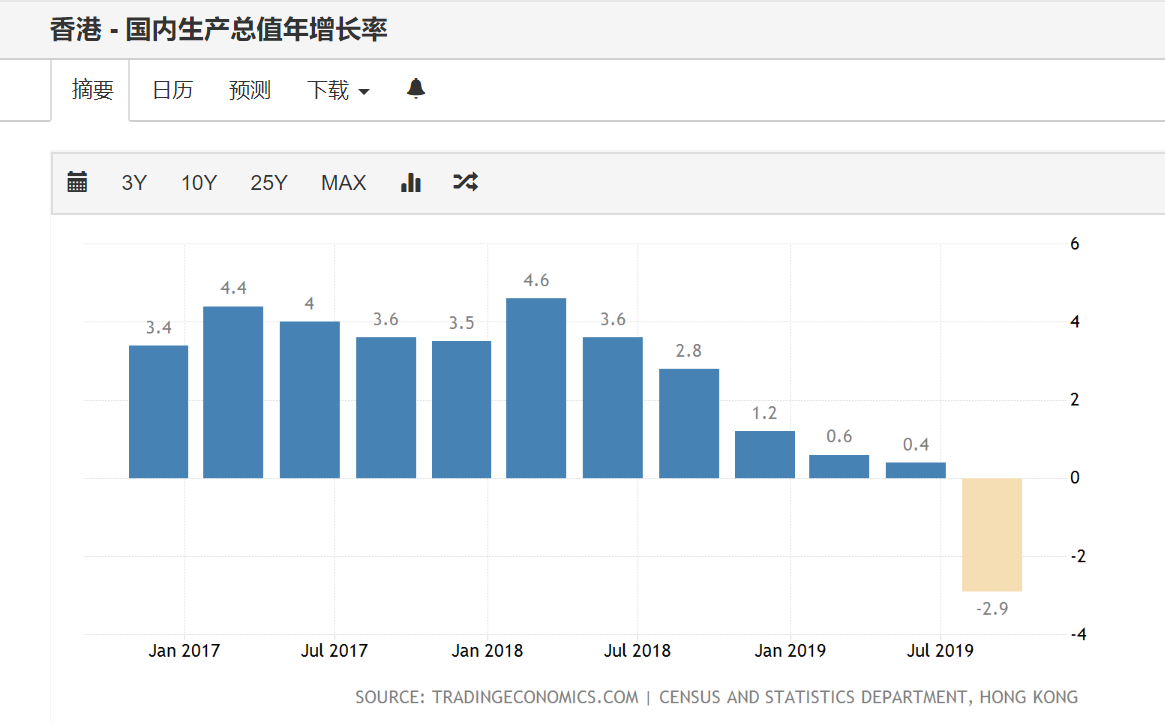Select the 10Y time range
This screenshot has width=1165, height=723.
click(199, 183)
